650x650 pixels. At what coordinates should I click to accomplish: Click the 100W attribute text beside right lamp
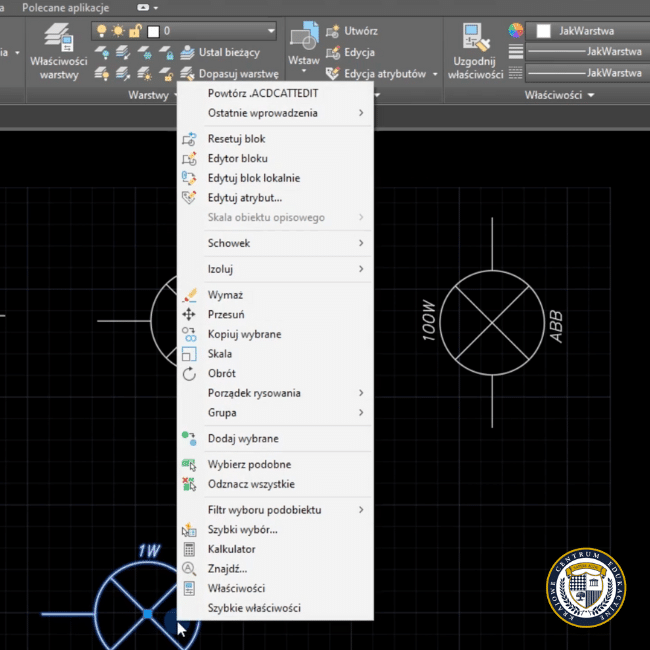(x=429, y=320)
